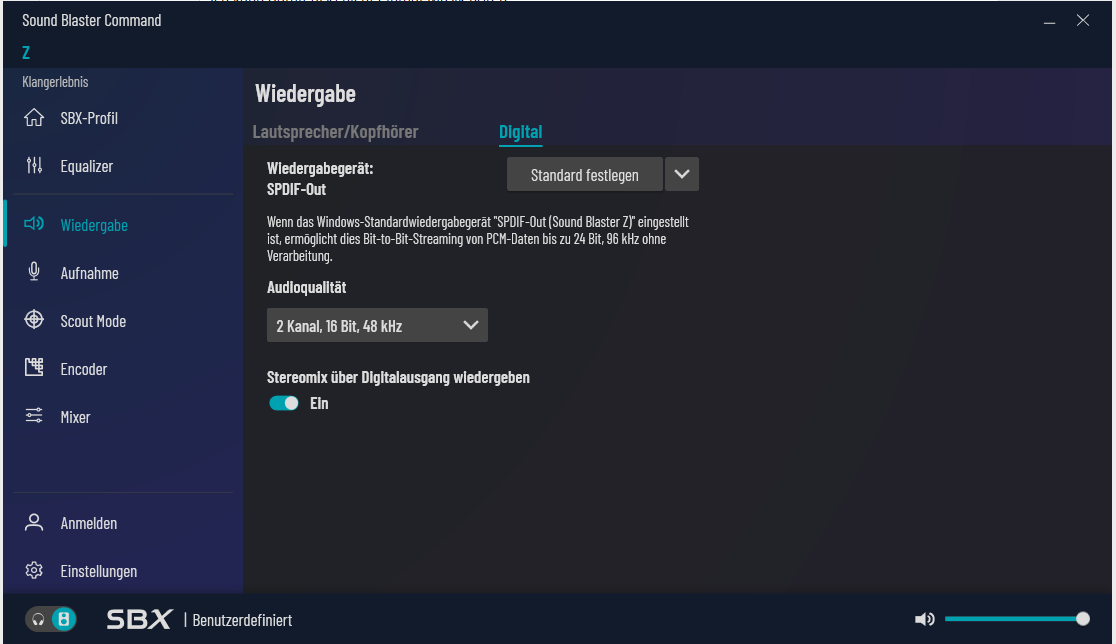Click the Scout Mode crosshair icon

tap(34, 320)
